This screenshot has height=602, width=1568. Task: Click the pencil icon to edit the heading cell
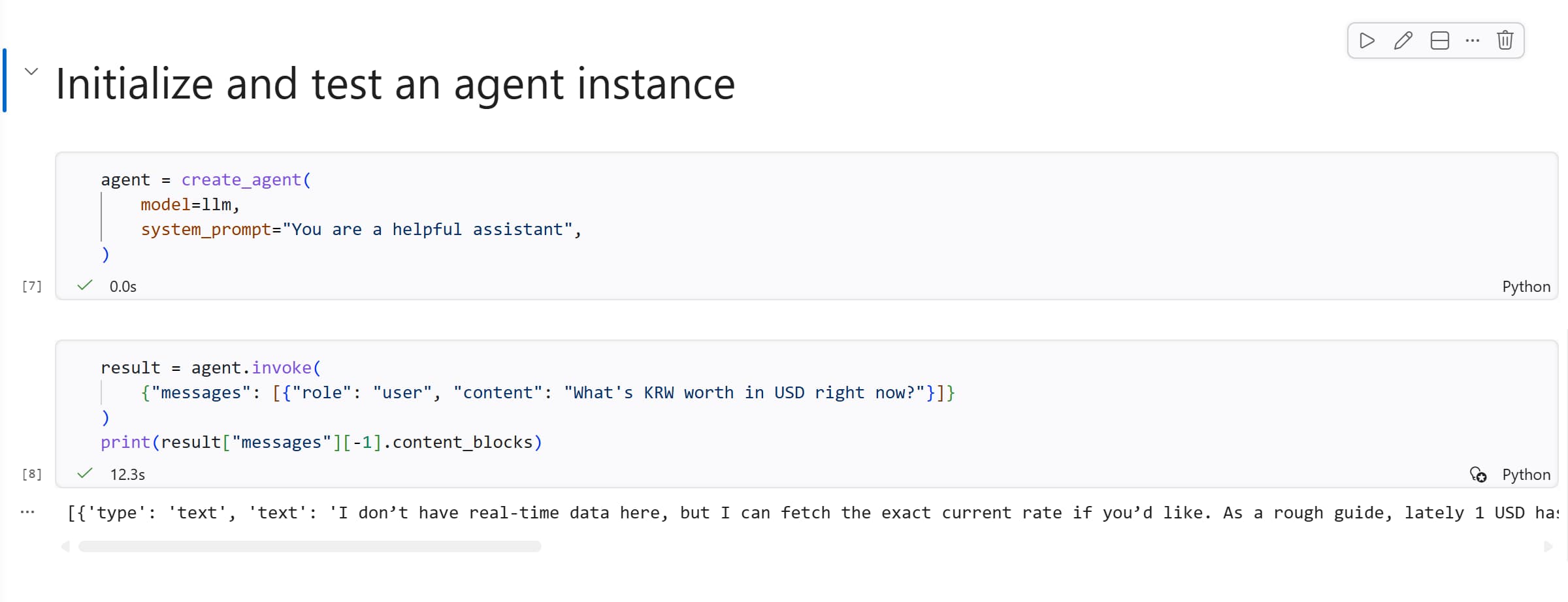coord(1403,40)
